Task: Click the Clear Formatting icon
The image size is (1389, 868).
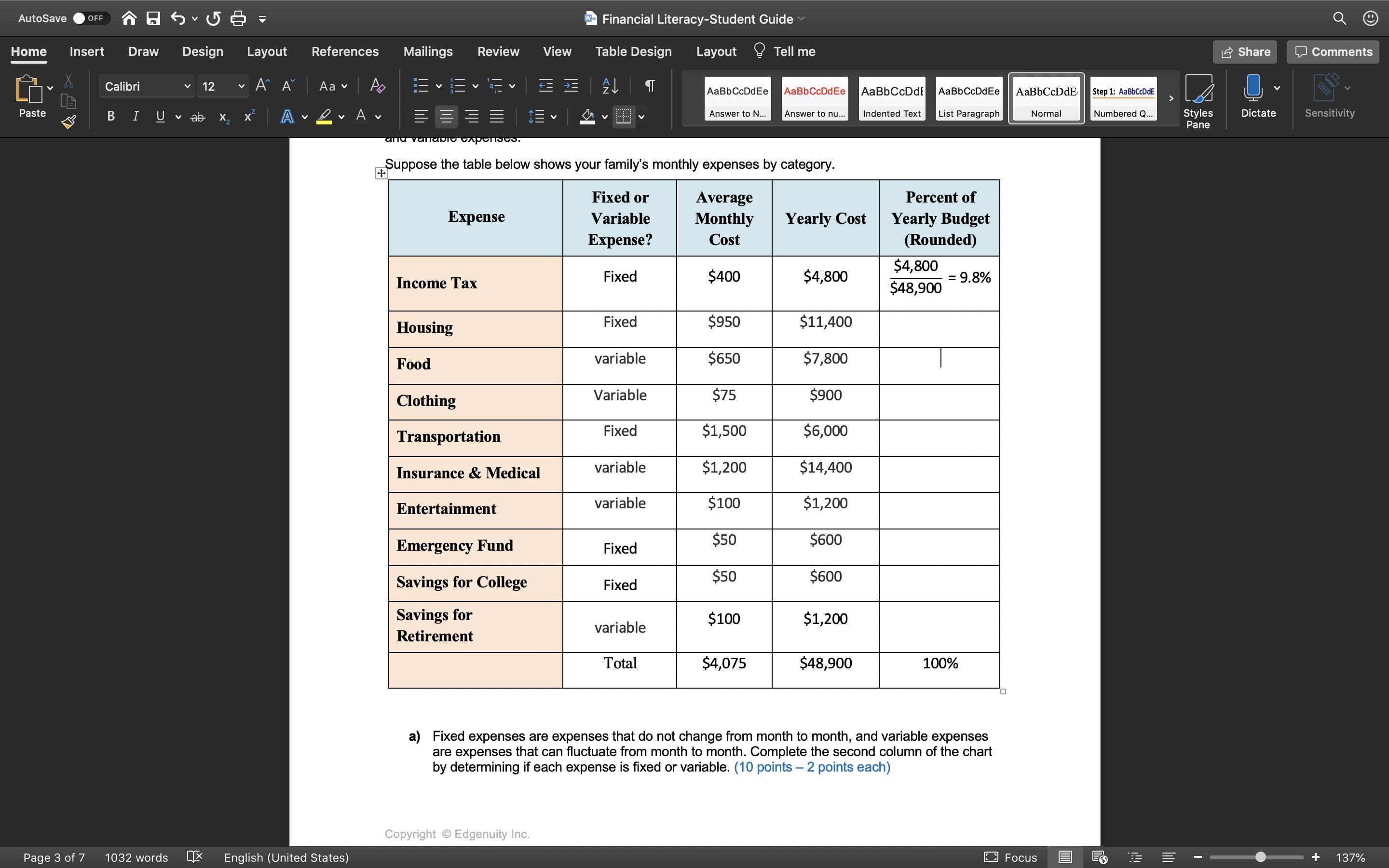Action: point(377,86)
